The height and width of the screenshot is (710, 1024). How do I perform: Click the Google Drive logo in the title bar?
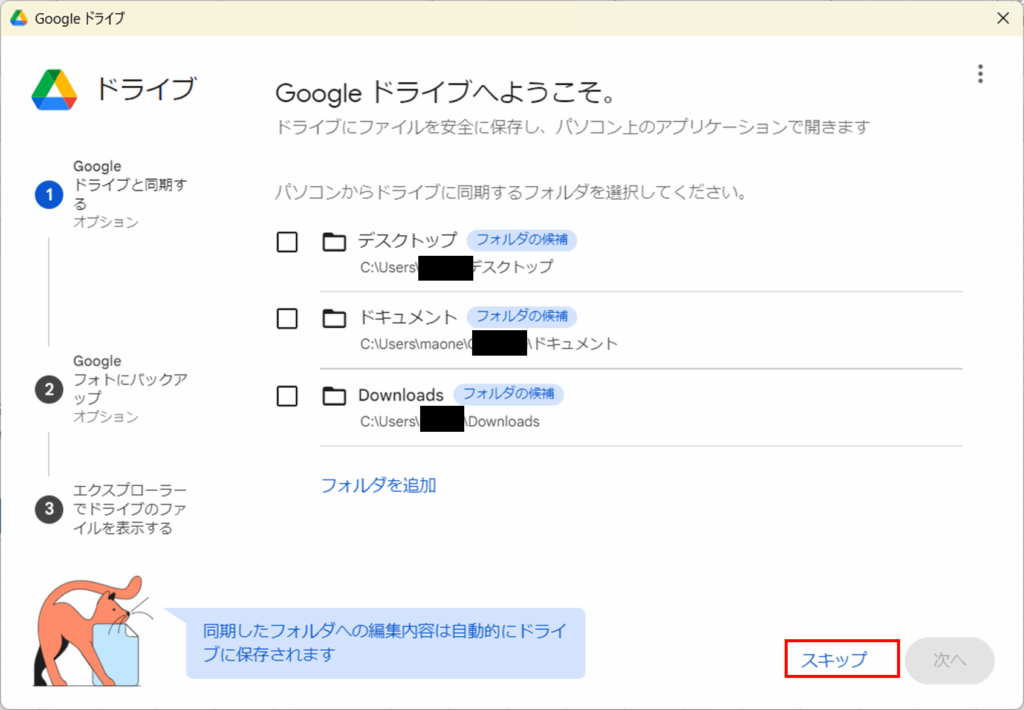tap(19, 18)
